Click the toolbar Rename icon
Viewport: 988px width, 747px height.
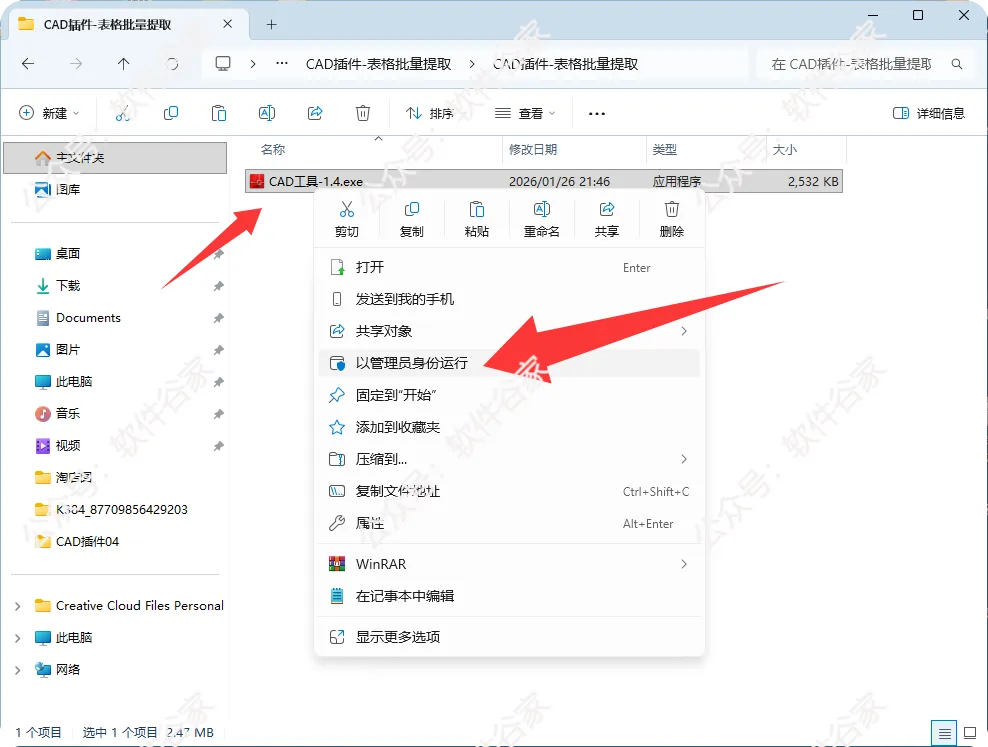click(x=267, y=113)
